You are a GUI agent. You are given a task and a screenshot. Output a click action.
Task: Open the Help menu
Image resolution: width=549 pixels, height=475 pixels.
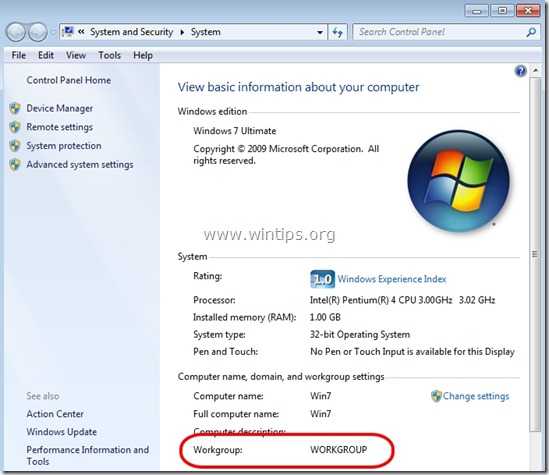(143, 55)
